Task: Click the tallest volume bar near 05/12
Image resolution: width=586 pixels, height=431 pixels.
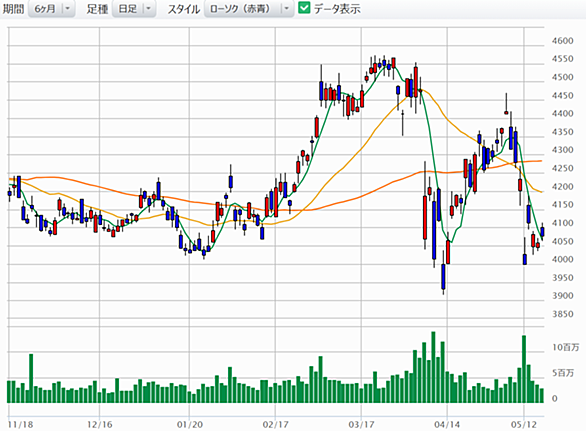Action: pyautogui.click(x=524, y=369)
